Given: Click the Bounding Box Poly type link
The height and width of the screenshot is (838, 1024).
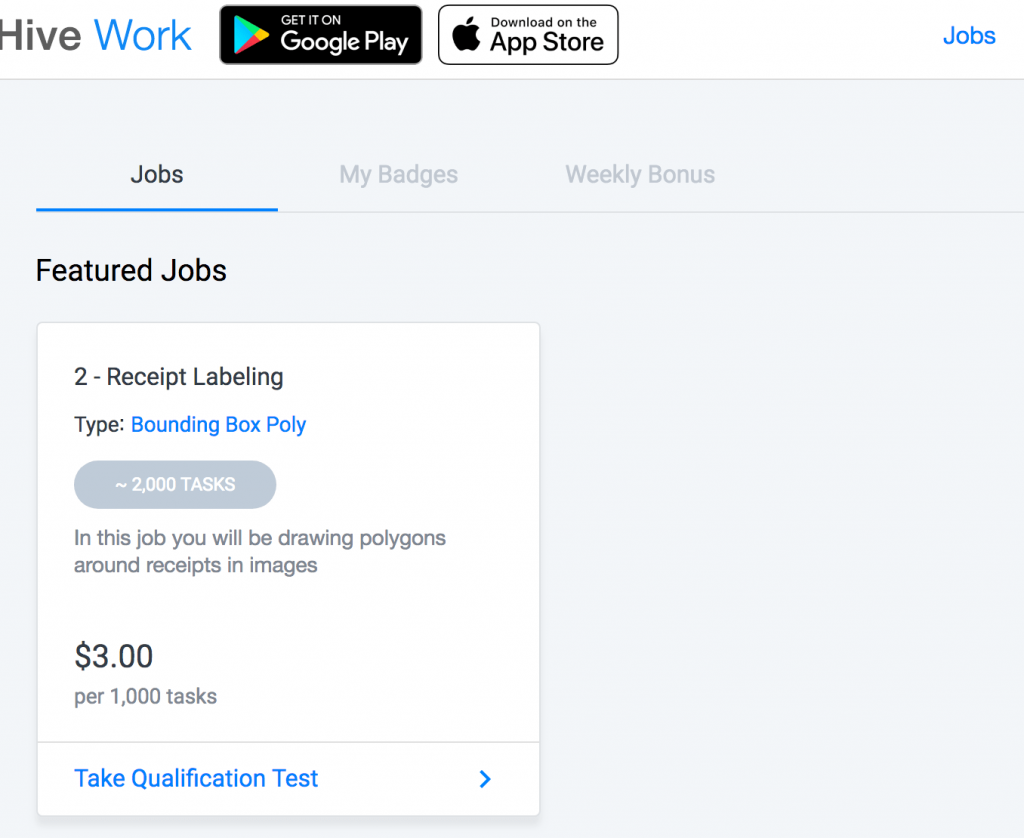Looking at the screenshot, I should pos(219,425).
